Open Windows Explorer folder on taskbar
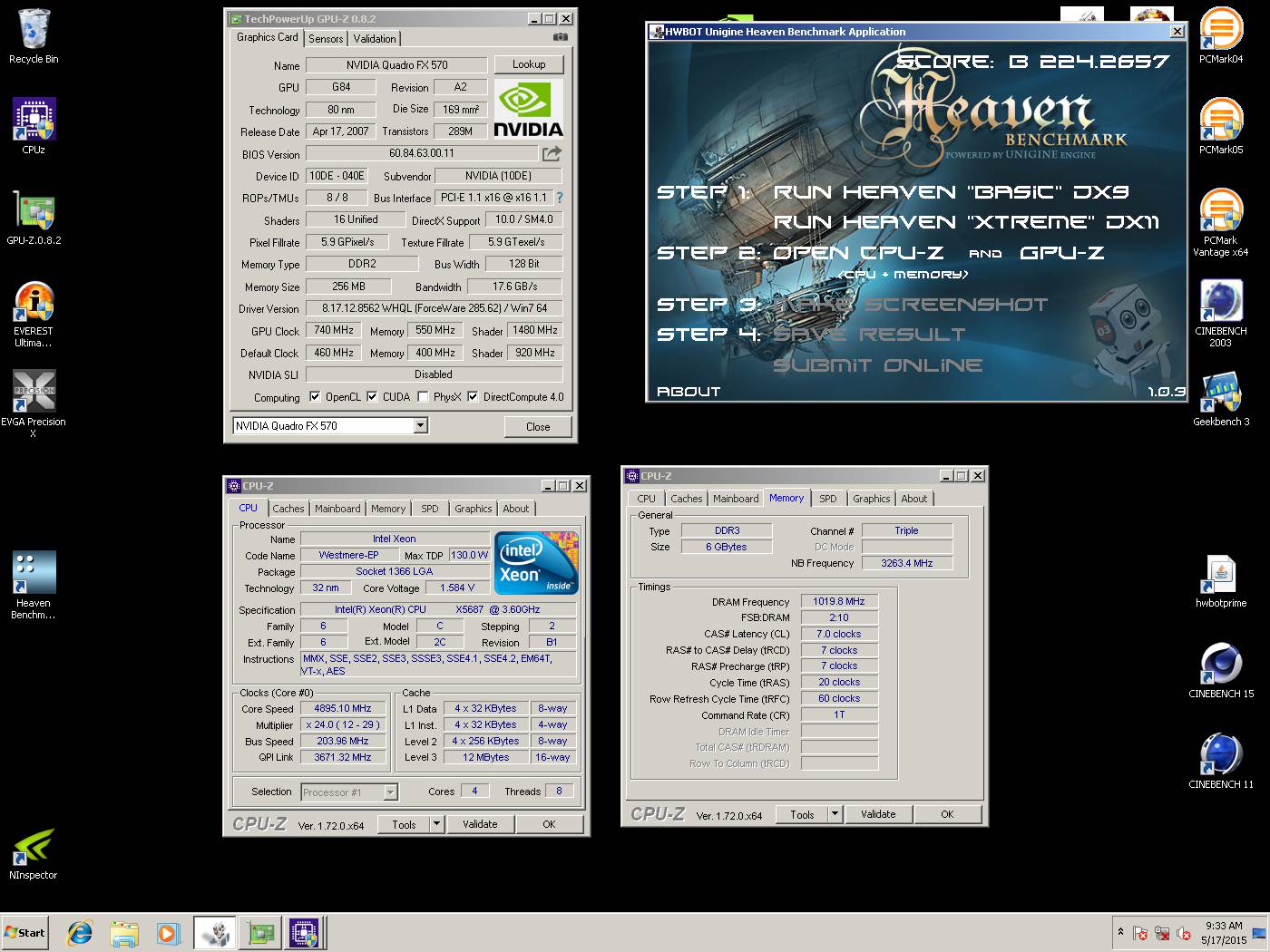Image resolution: width=1270 pixels, height=952 pixels. point(124,932)
